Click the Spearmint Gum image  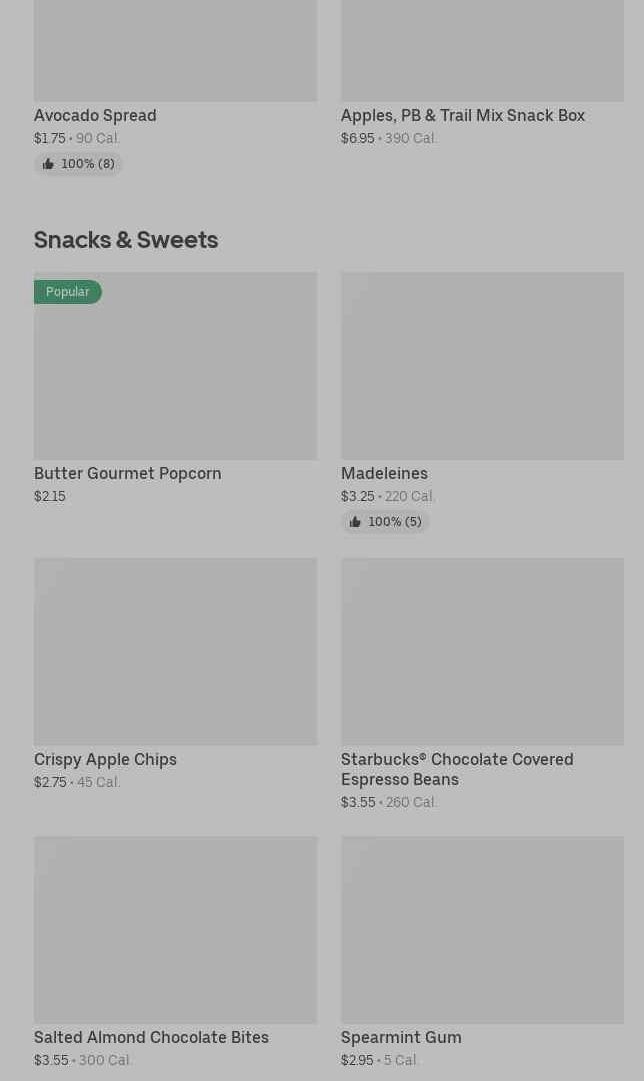coord(482,929)
